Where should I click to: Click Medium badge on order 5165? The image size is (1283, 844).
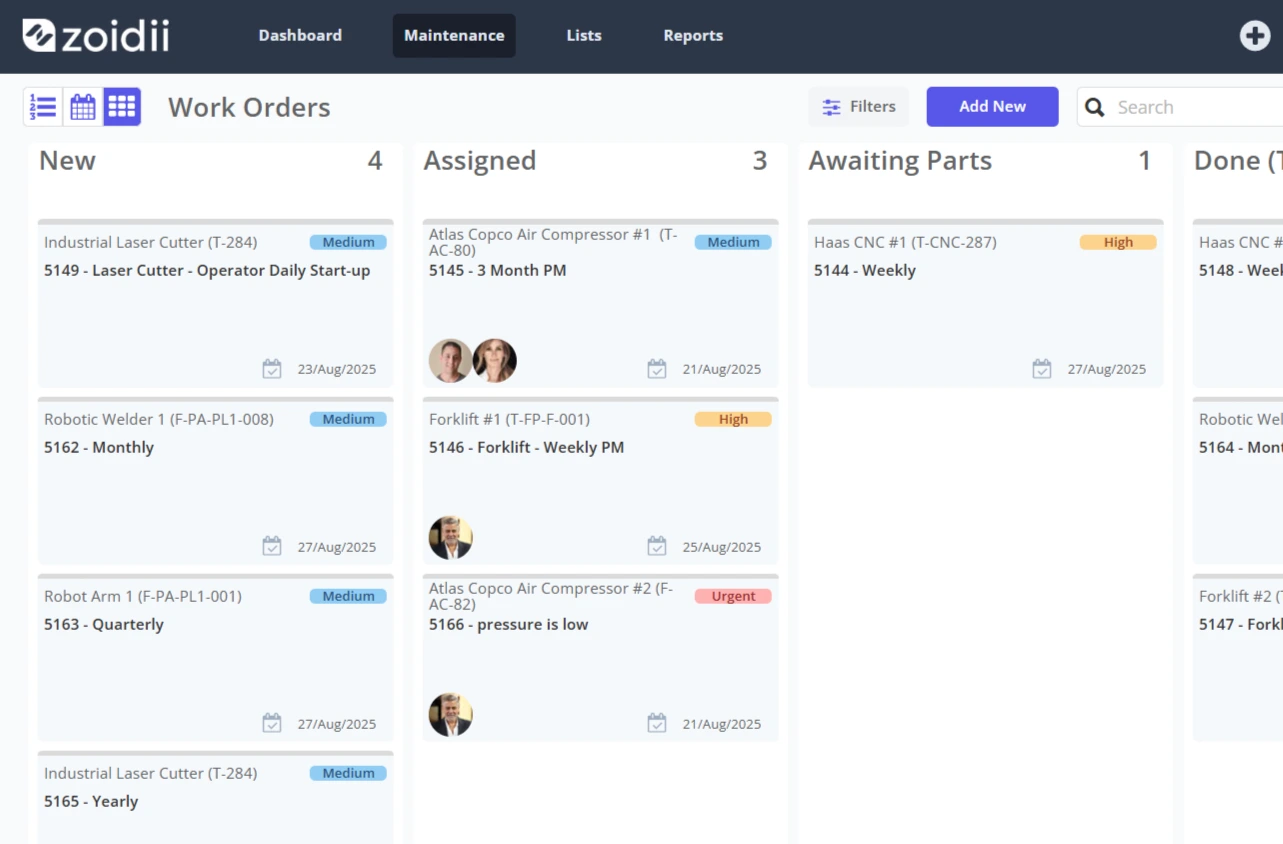(x=348, y=773)
